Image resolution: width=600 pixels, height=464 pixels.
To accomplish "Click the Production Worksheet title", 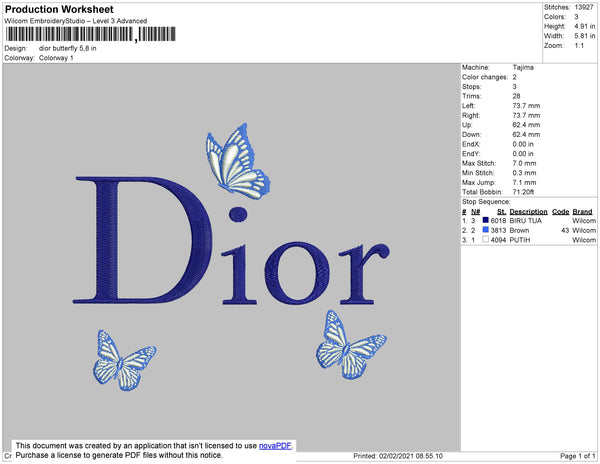I will pyautogui.click(x=59, y=9).
